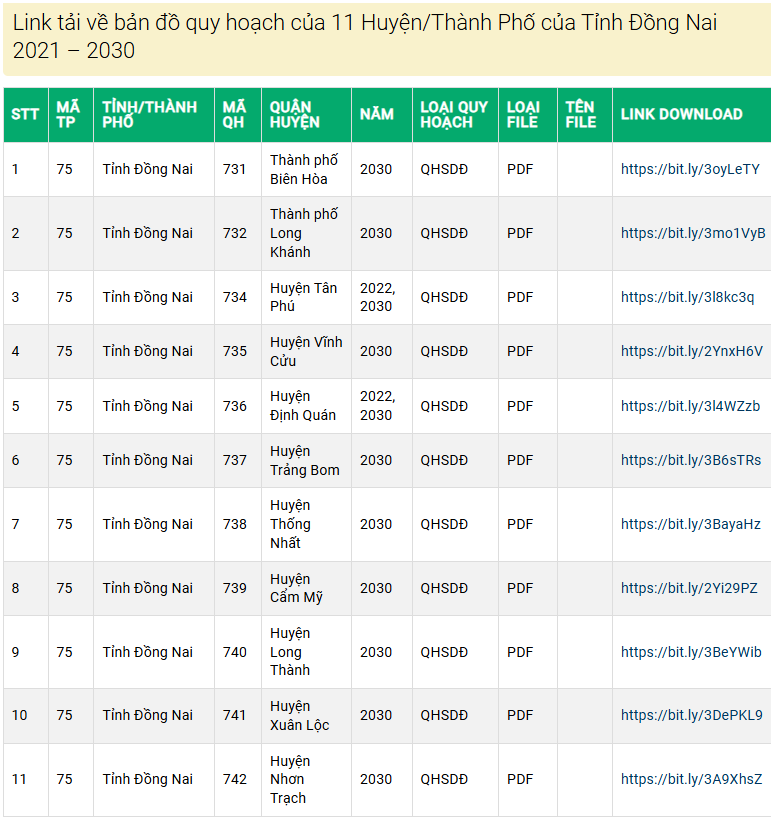Image resolution: width=771 pixels, height=817 pixels.
Task: Click the LINK DOWNLOAD column header
Action: pos(681,114)
